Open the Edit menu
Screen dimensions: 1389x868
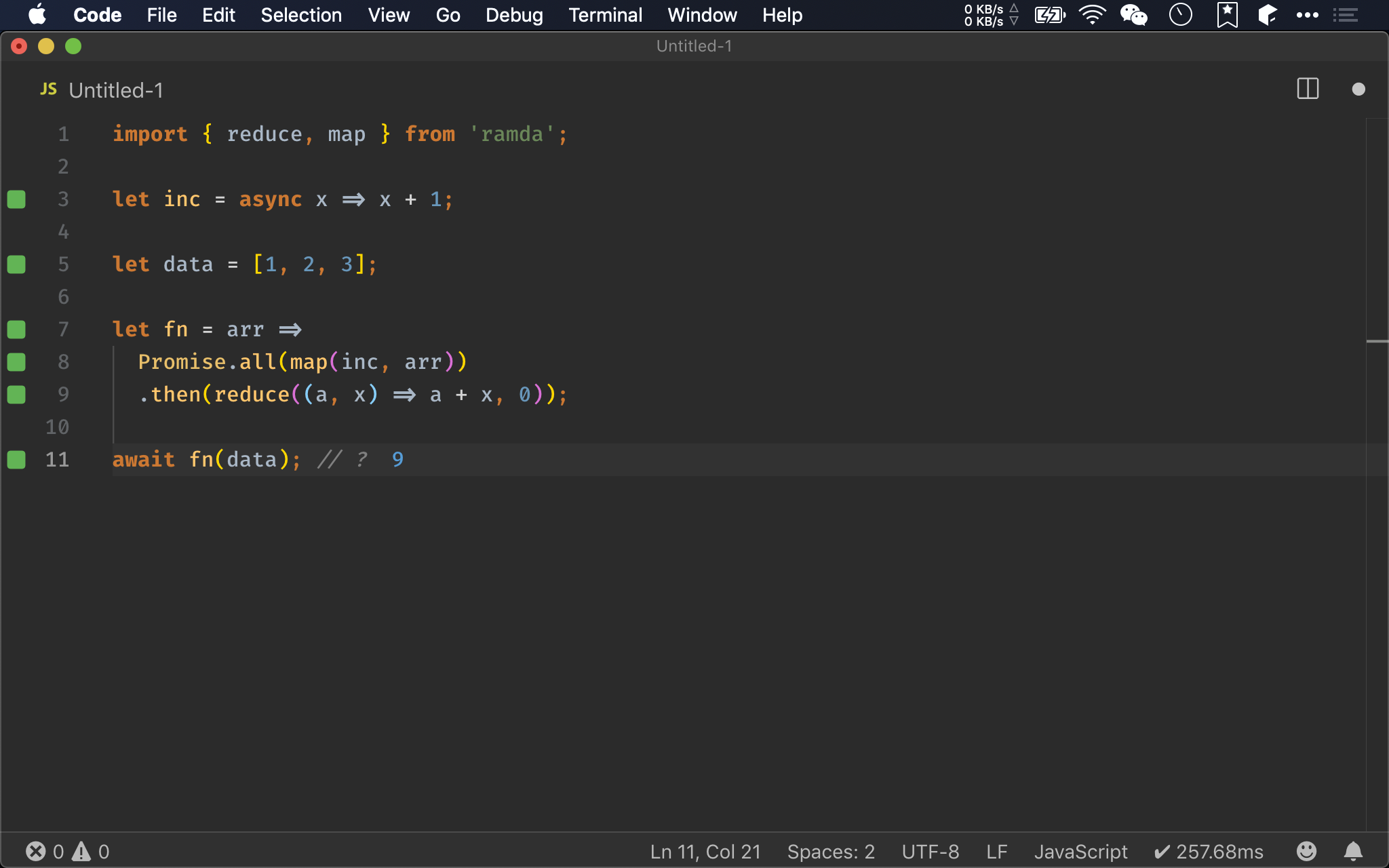pos(218,15)
